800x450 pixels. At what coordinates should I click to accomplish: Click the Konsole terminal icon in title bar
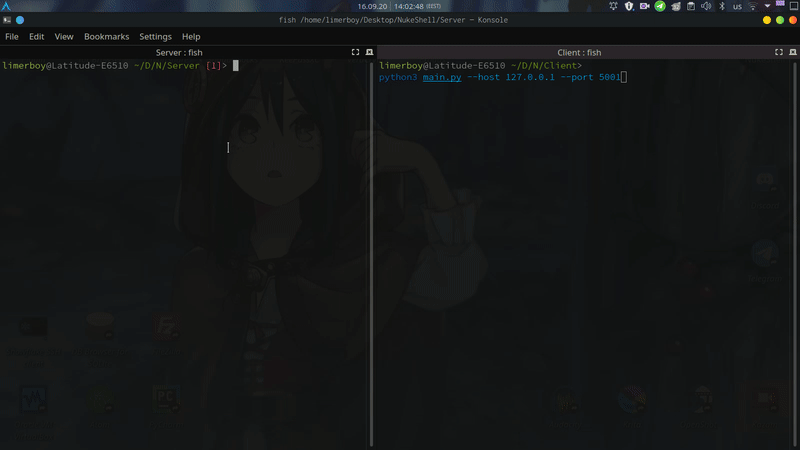pos(7,20)
